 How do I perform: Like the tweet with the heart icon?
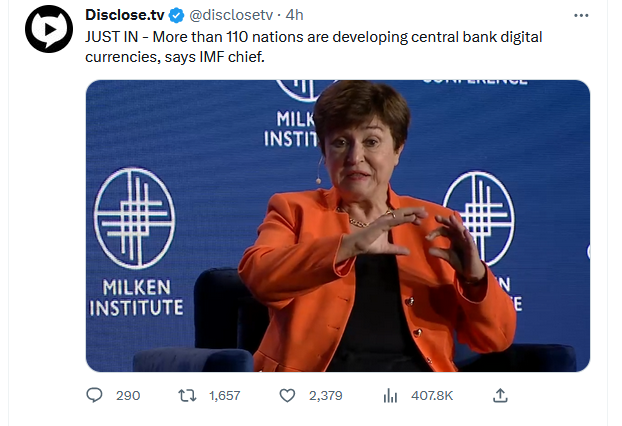point(287,396)
